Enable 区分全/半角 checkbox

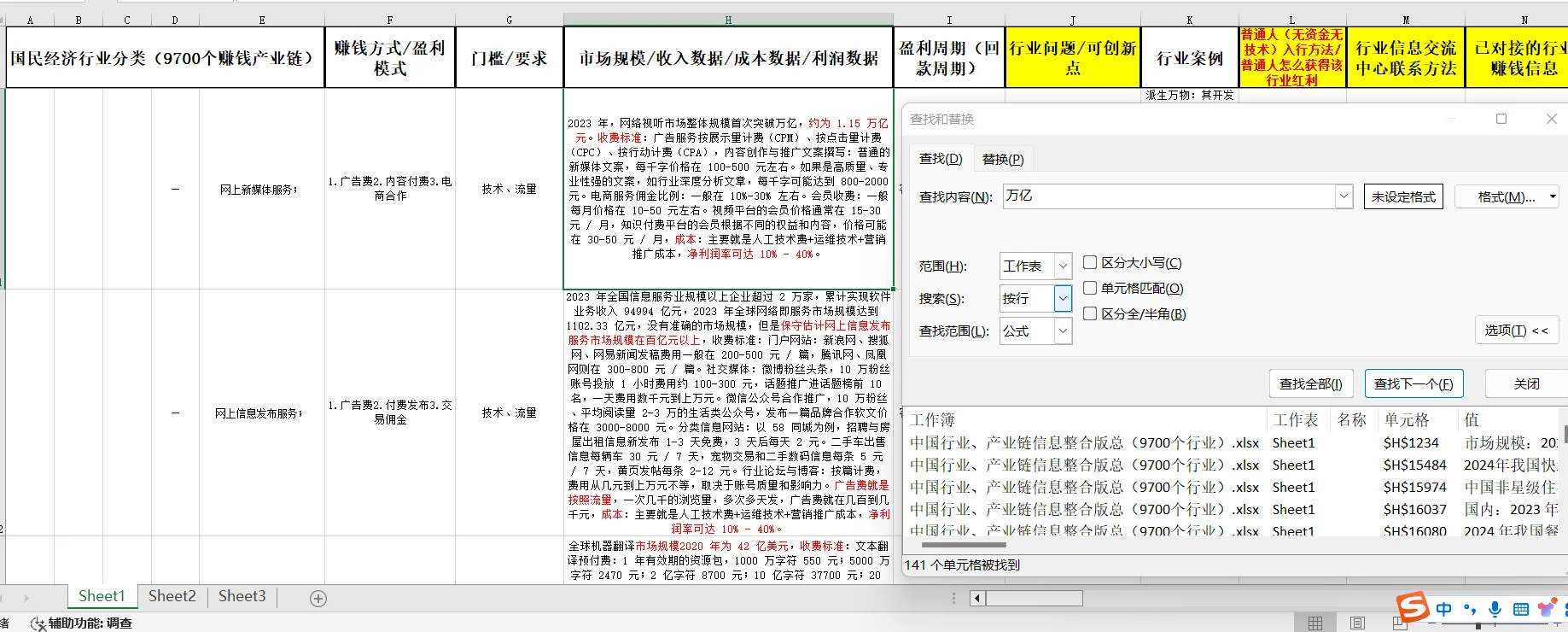pos(1090,313)
